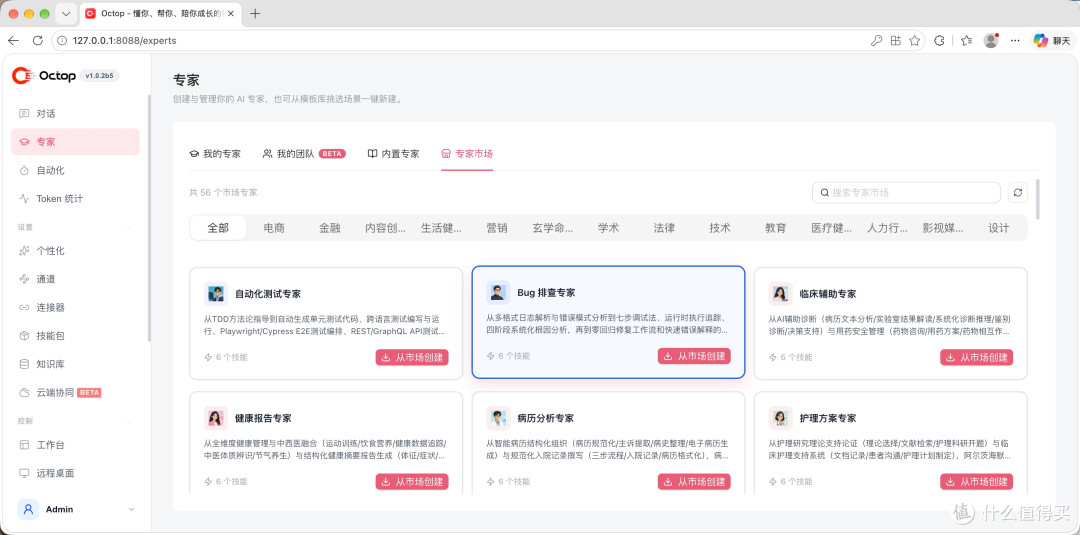Open 通道 channel icon

click(x=24, y=279)
